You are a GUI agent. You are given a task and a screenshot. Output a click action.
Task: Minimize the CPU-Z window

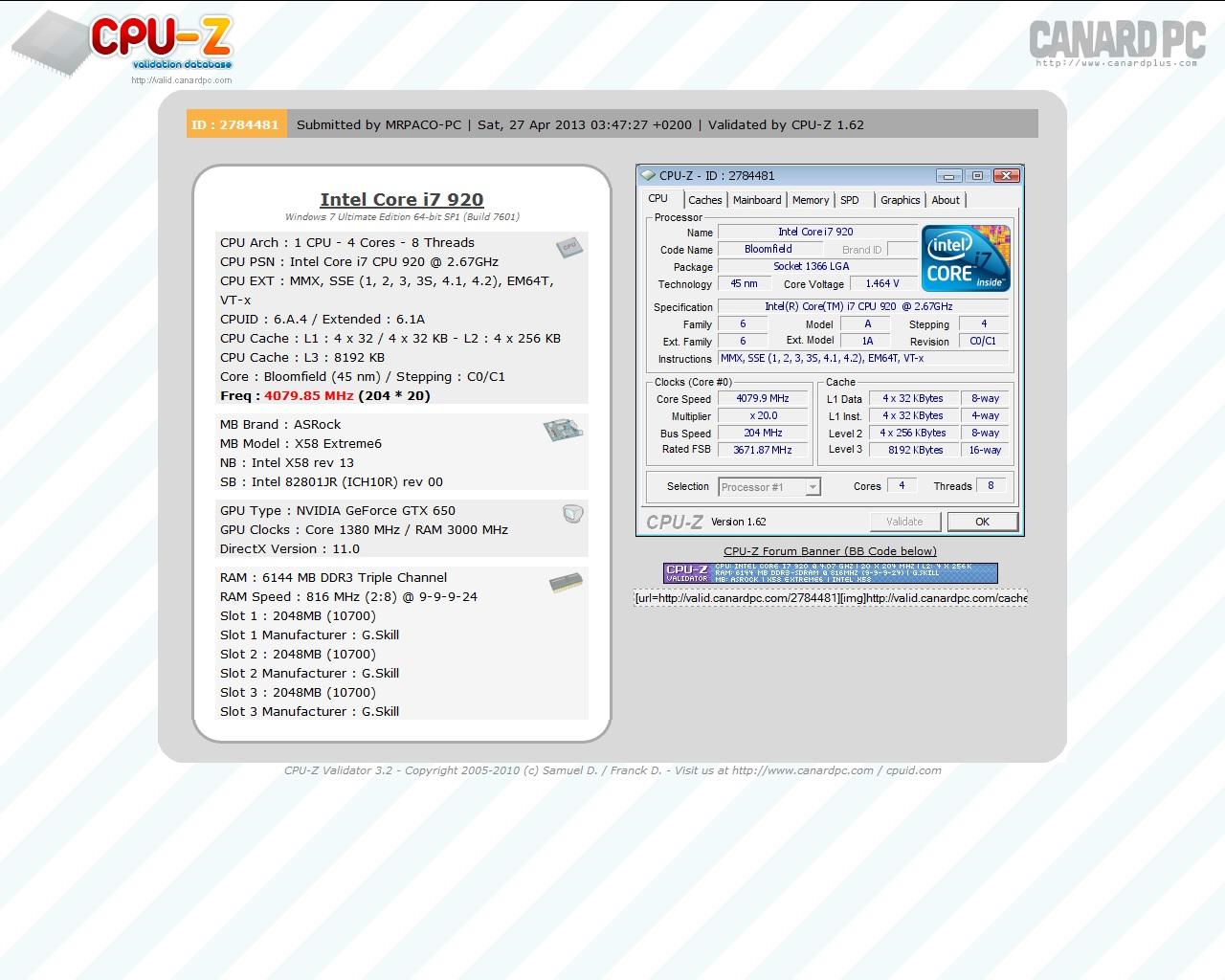(949, 176)
